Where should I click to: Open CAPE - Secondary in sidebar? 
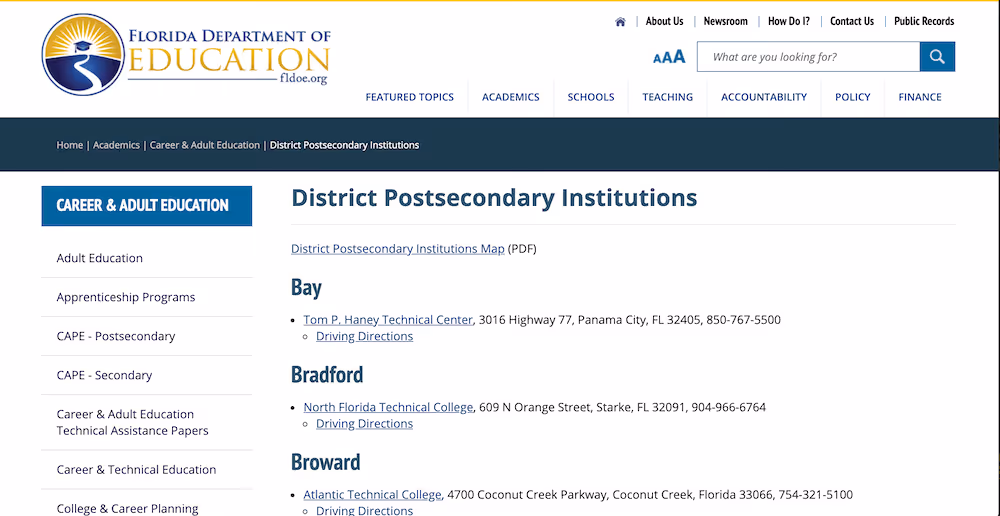[x=104, y=375]
